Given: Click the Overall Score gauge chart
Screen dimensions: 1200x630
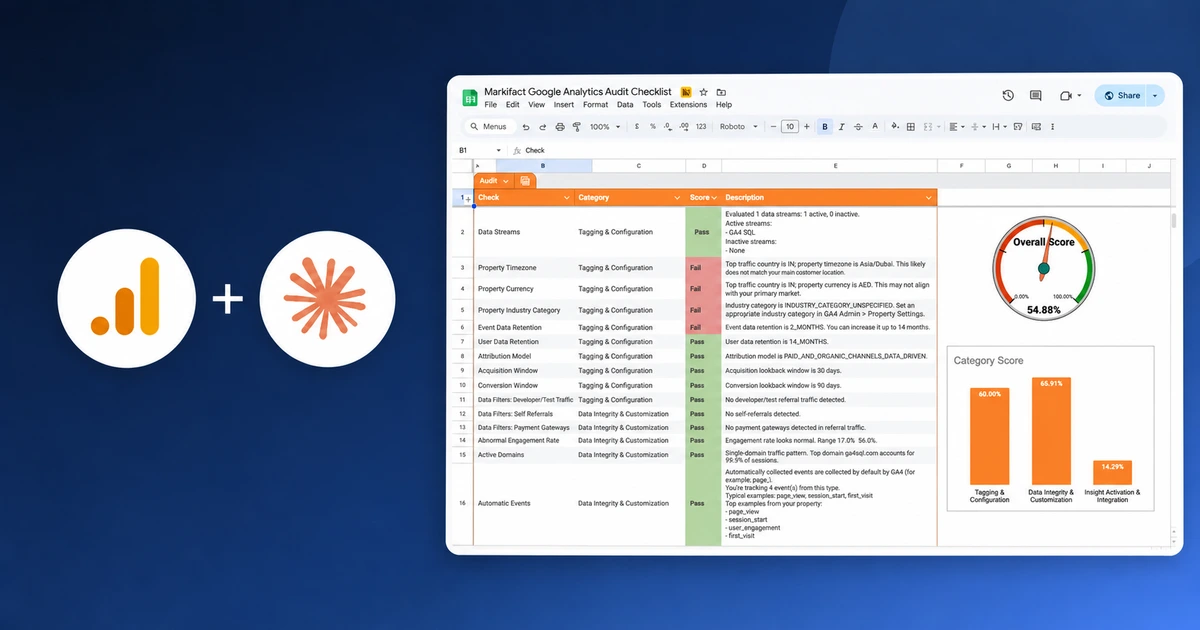Looking at the screenshot, I should click(x=1044, y=268).
